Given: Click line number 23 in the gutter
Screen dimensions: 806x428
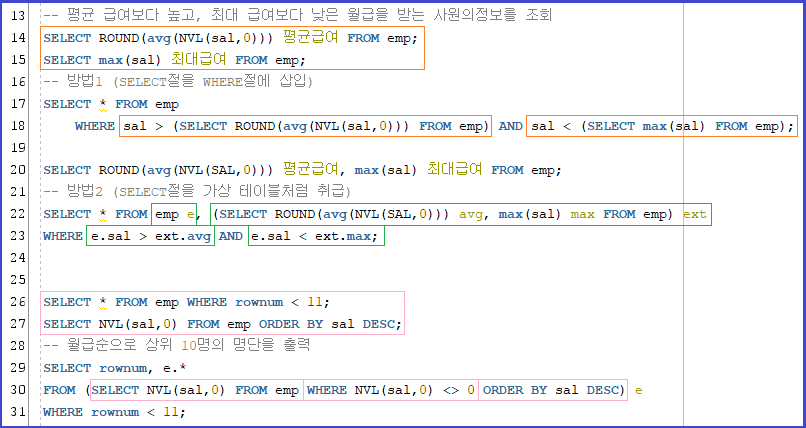Looking at the screenshot, I should pyautogui.click(x=17, y=236).
